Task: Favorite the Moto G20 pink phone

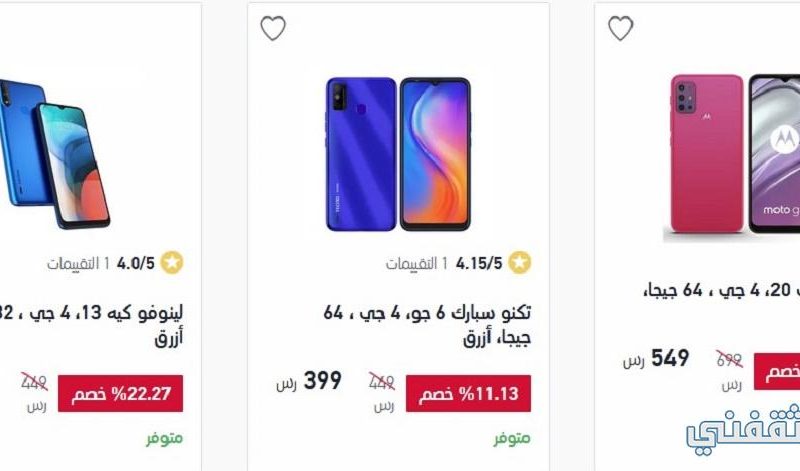Action: [x=620, y=28]
